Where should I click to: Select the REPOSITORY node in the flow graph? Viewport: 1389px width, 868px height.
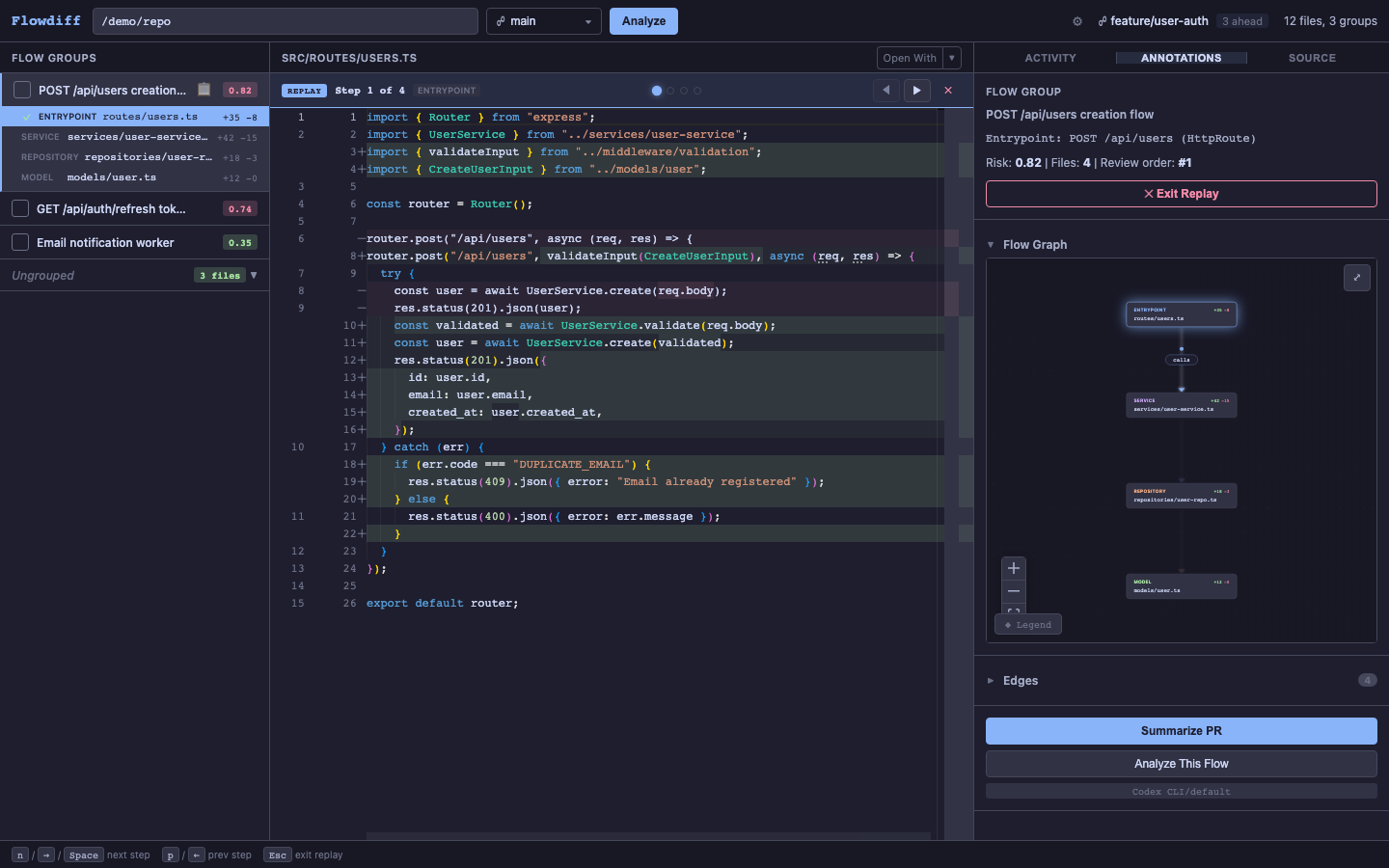(x=1181, y=496)
